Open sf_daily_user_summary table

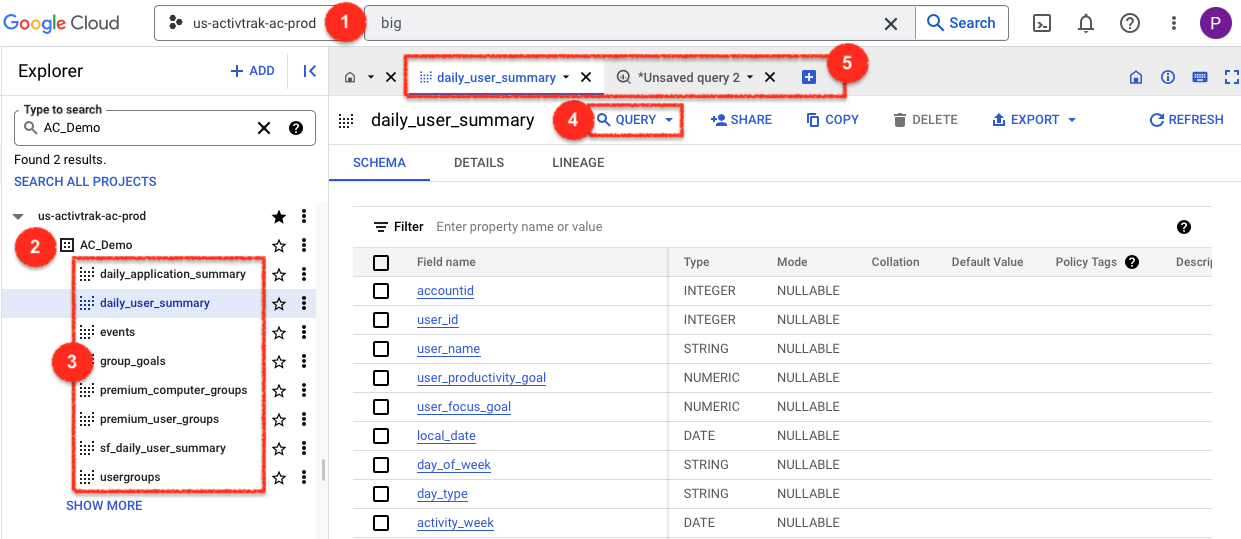point(162,448)
